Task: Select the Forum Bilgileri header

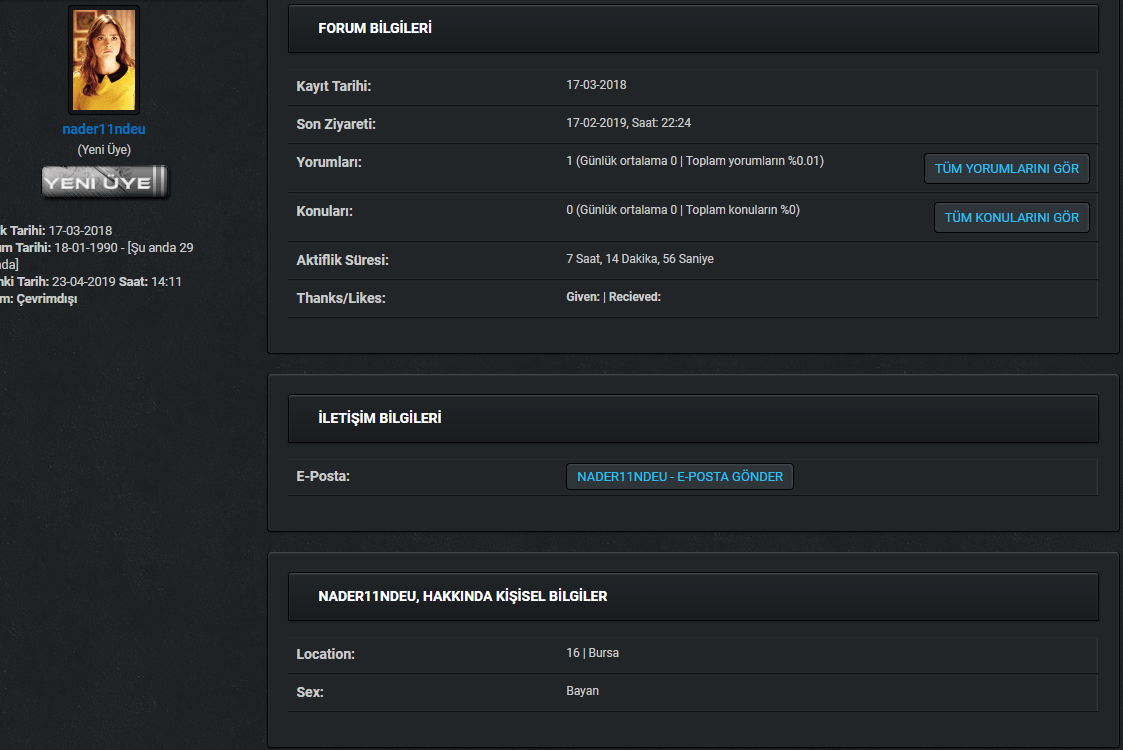Action: click(693, 29)
